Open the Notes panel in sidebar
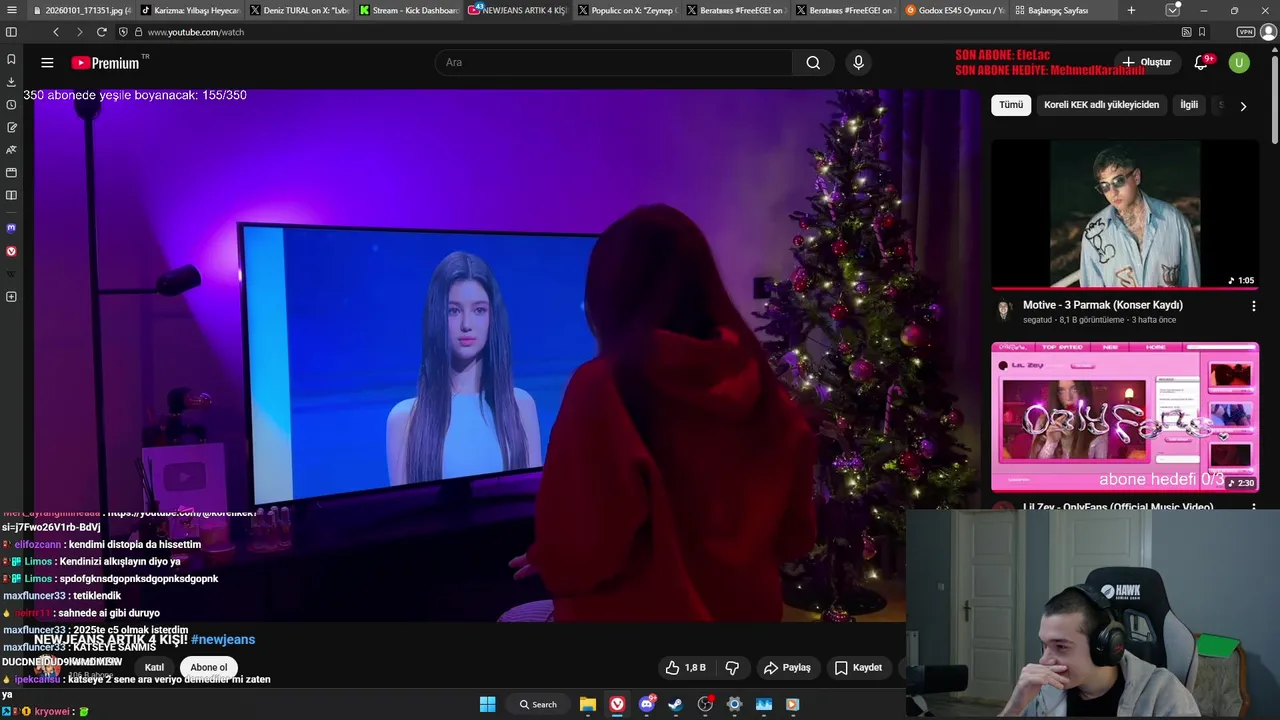 [x=11, y=127]
